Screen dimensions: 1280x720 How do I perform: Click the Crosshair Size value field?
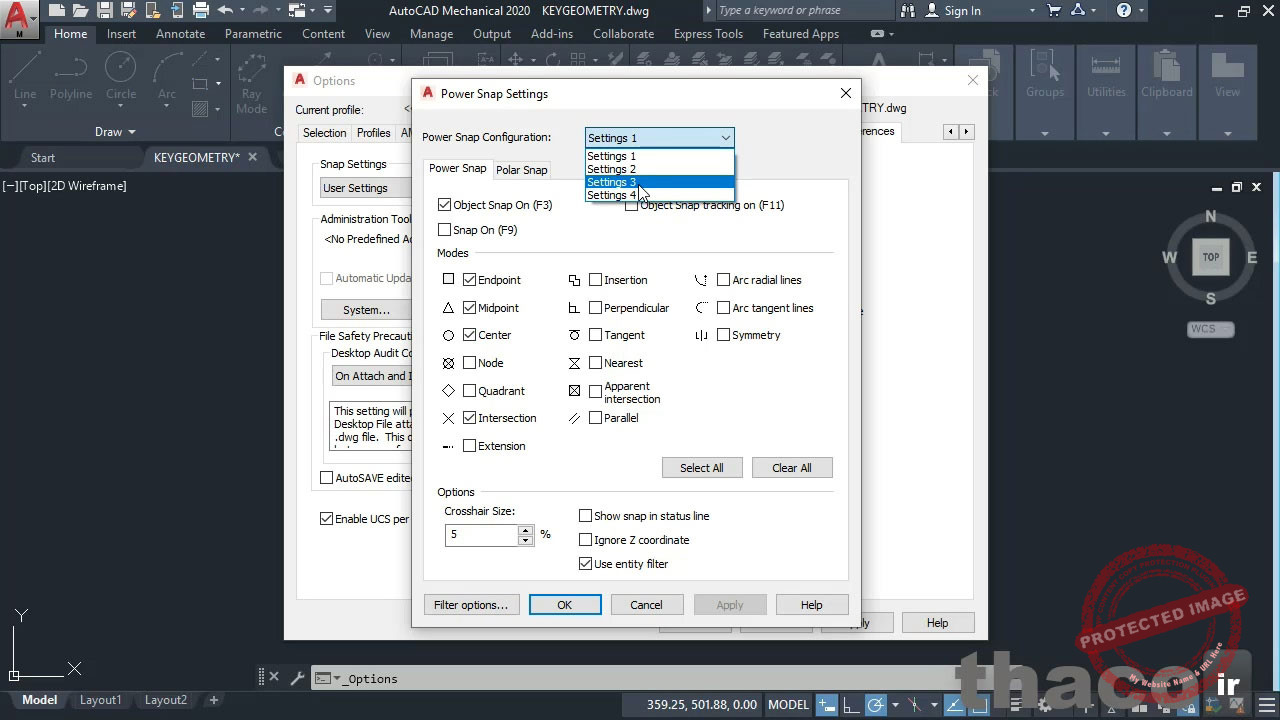481,535
